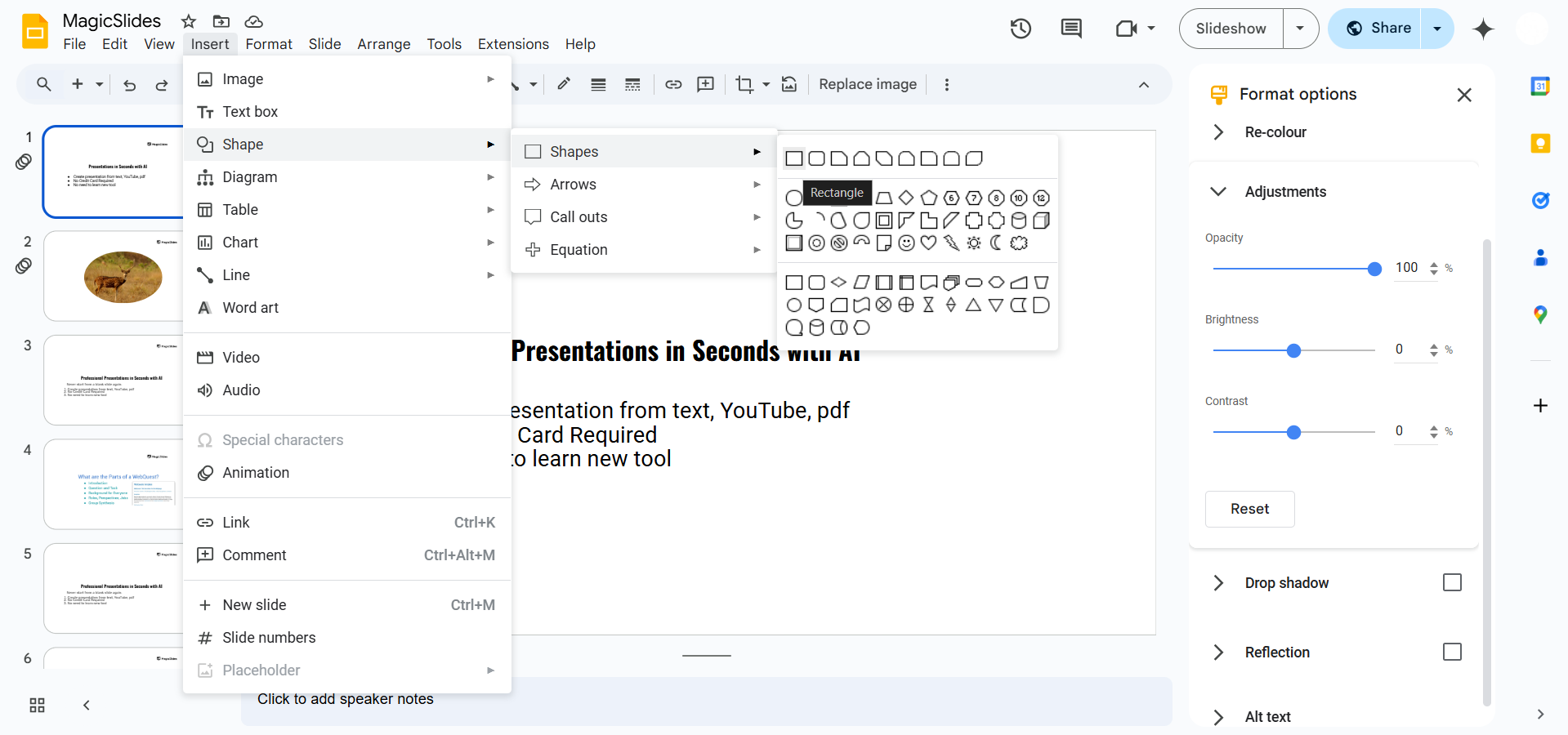
Task: Select Word art menu item
Action: [x=347, y=308]
